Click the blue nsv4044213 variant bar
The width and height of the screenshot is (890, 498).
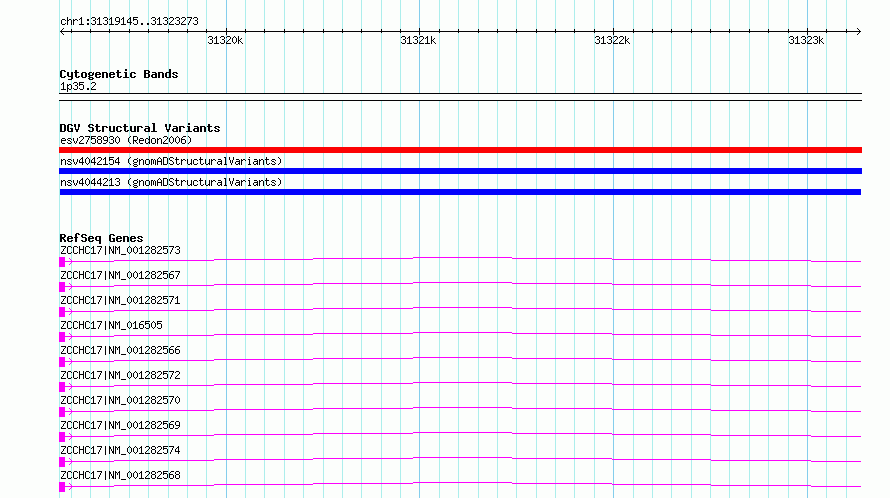460,192
